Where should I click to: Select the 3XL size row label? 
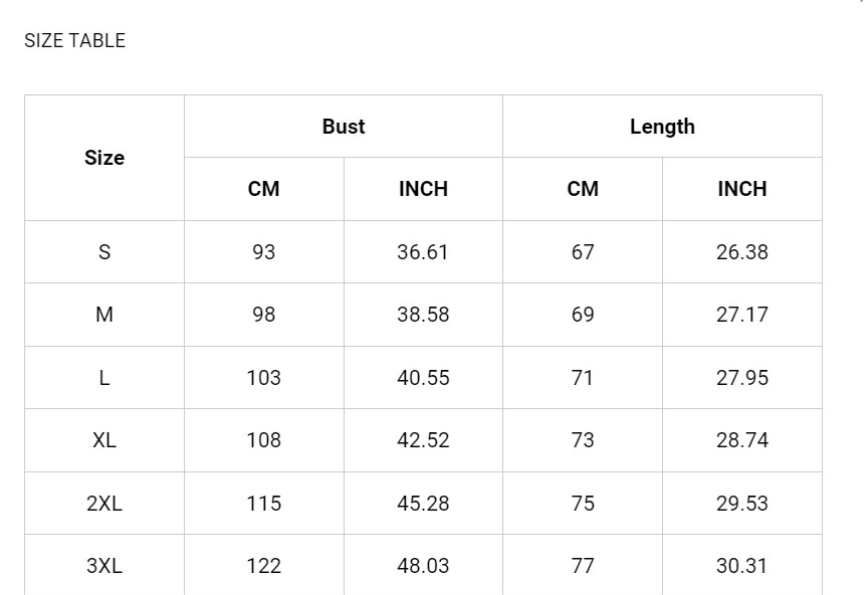(105, 566)
